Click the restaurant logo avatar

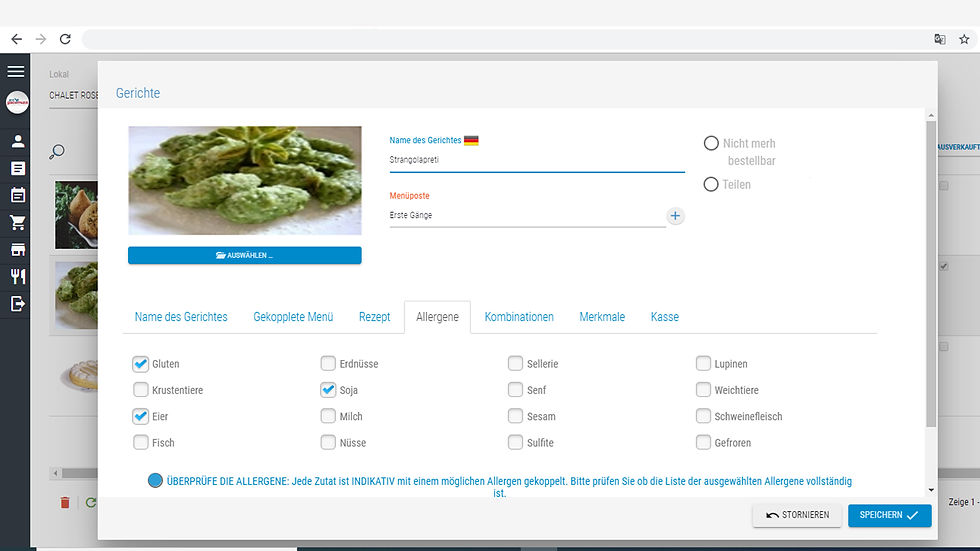(x=17, y=102)
